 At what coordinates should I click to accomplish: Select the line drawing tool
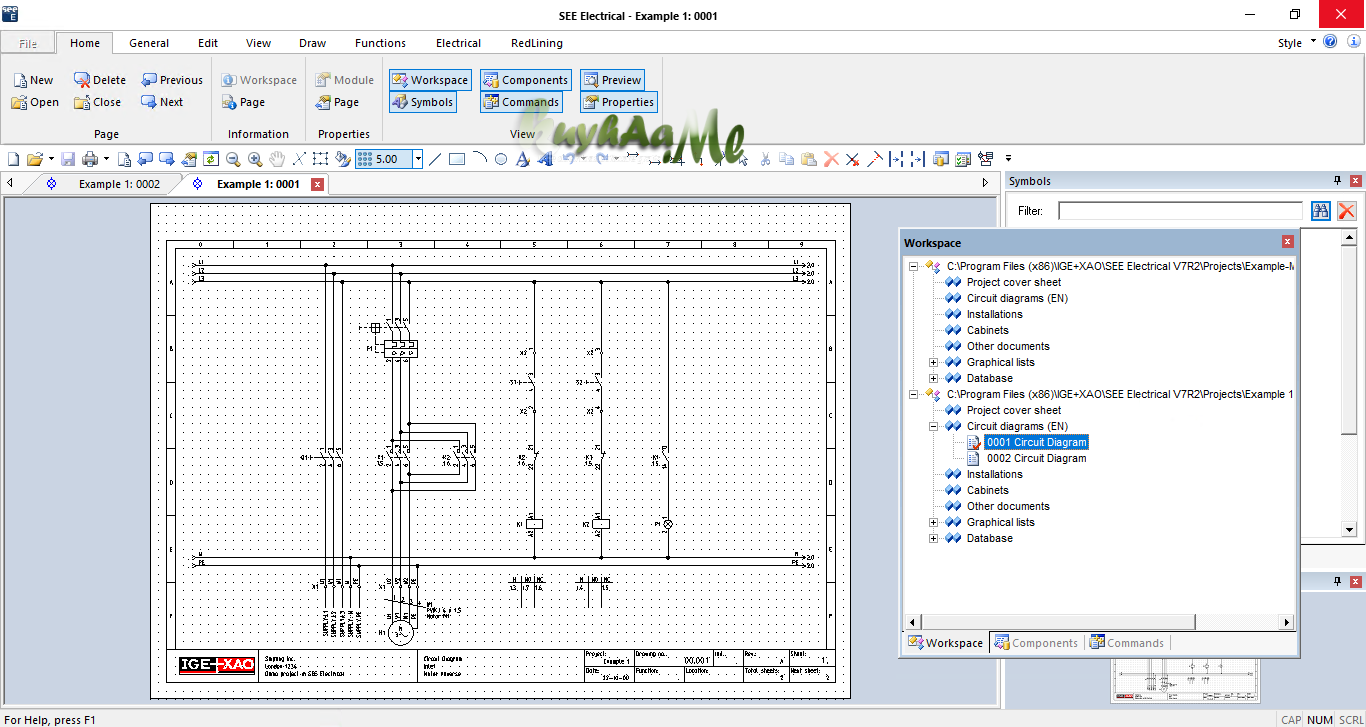[435, 159]
